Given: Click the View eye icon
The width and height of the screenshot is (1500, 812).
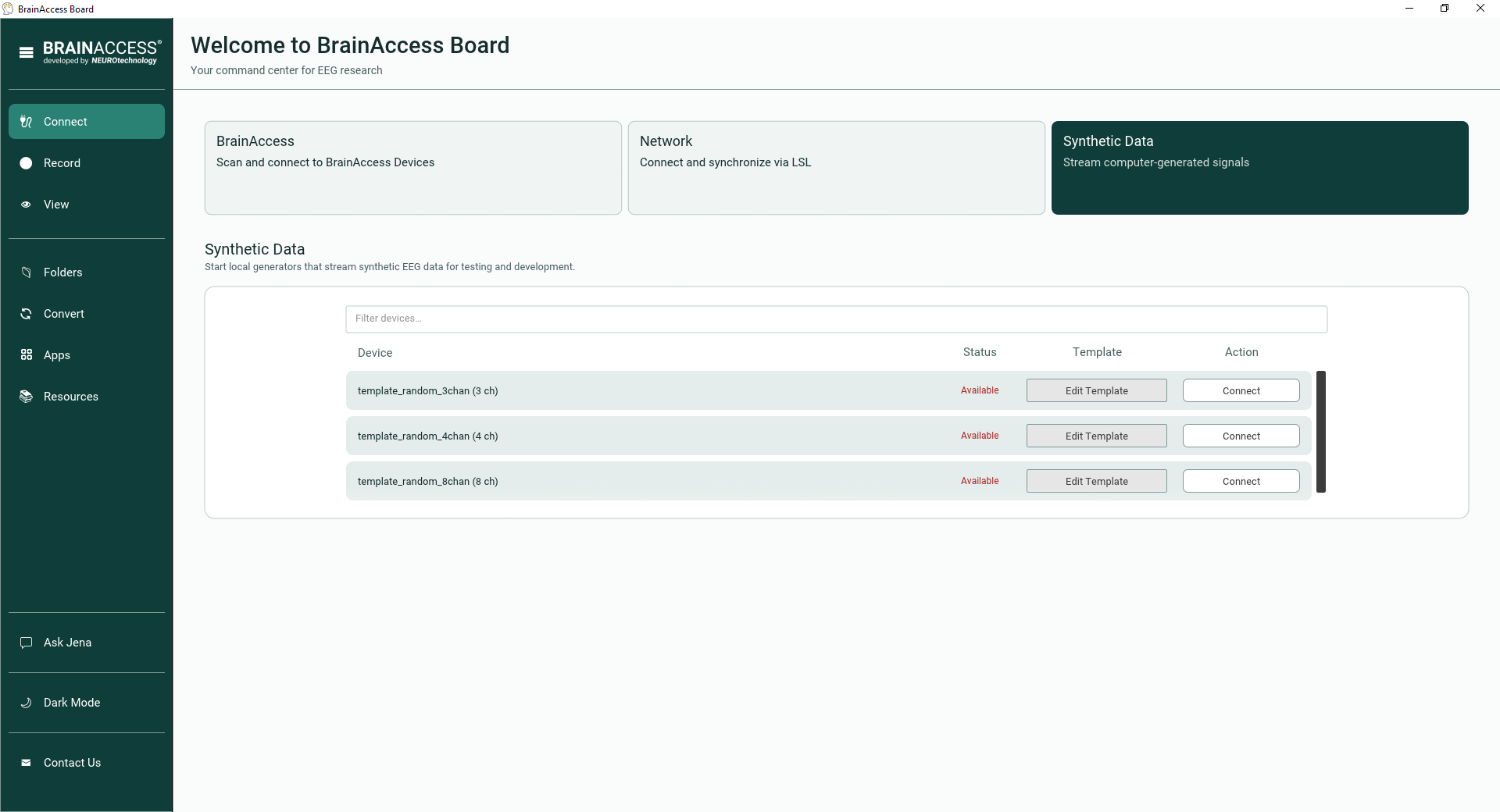Looking at the screenshot, I should (27, 205).
